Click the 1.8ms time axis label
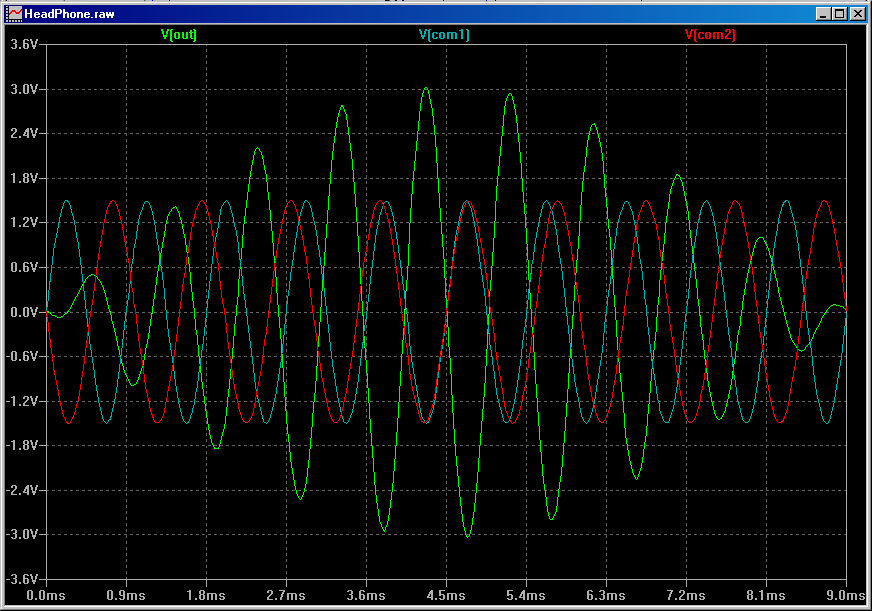This screenshot has height=611, width=872. pos(206,595)
